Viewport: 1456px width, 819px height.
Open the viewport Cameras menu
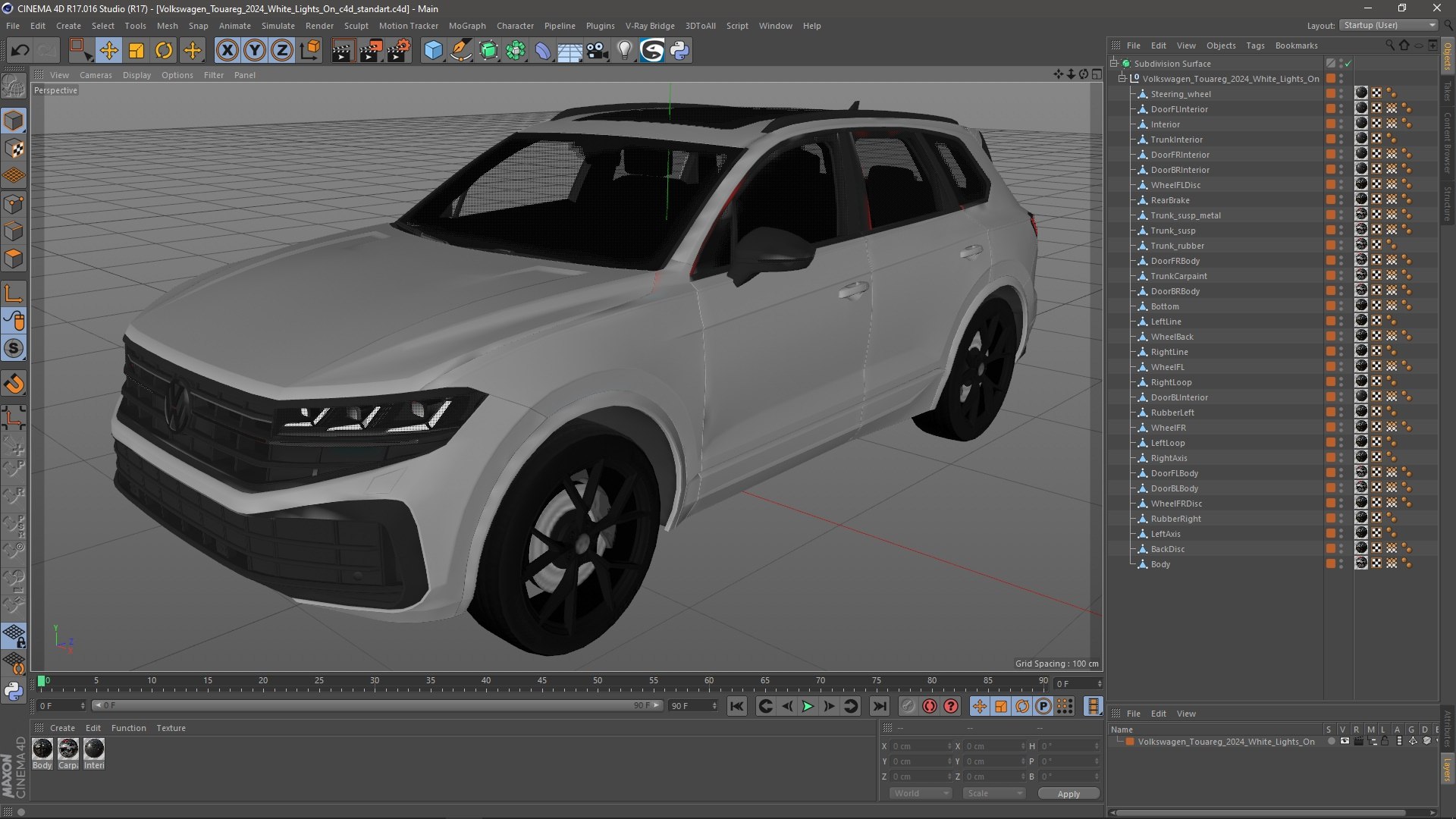tap(96, 75)
